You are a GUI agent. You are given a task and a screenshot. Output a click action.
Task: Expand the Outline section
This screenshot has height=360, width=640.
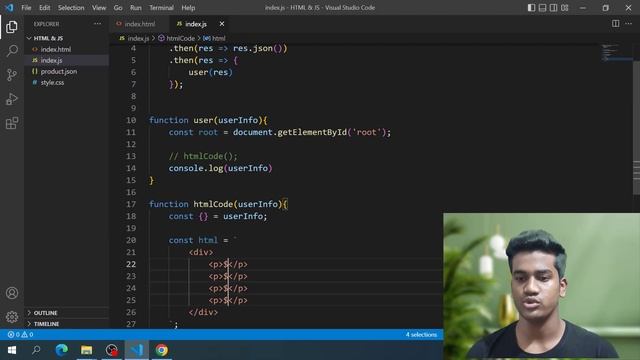tap(67, 313)
